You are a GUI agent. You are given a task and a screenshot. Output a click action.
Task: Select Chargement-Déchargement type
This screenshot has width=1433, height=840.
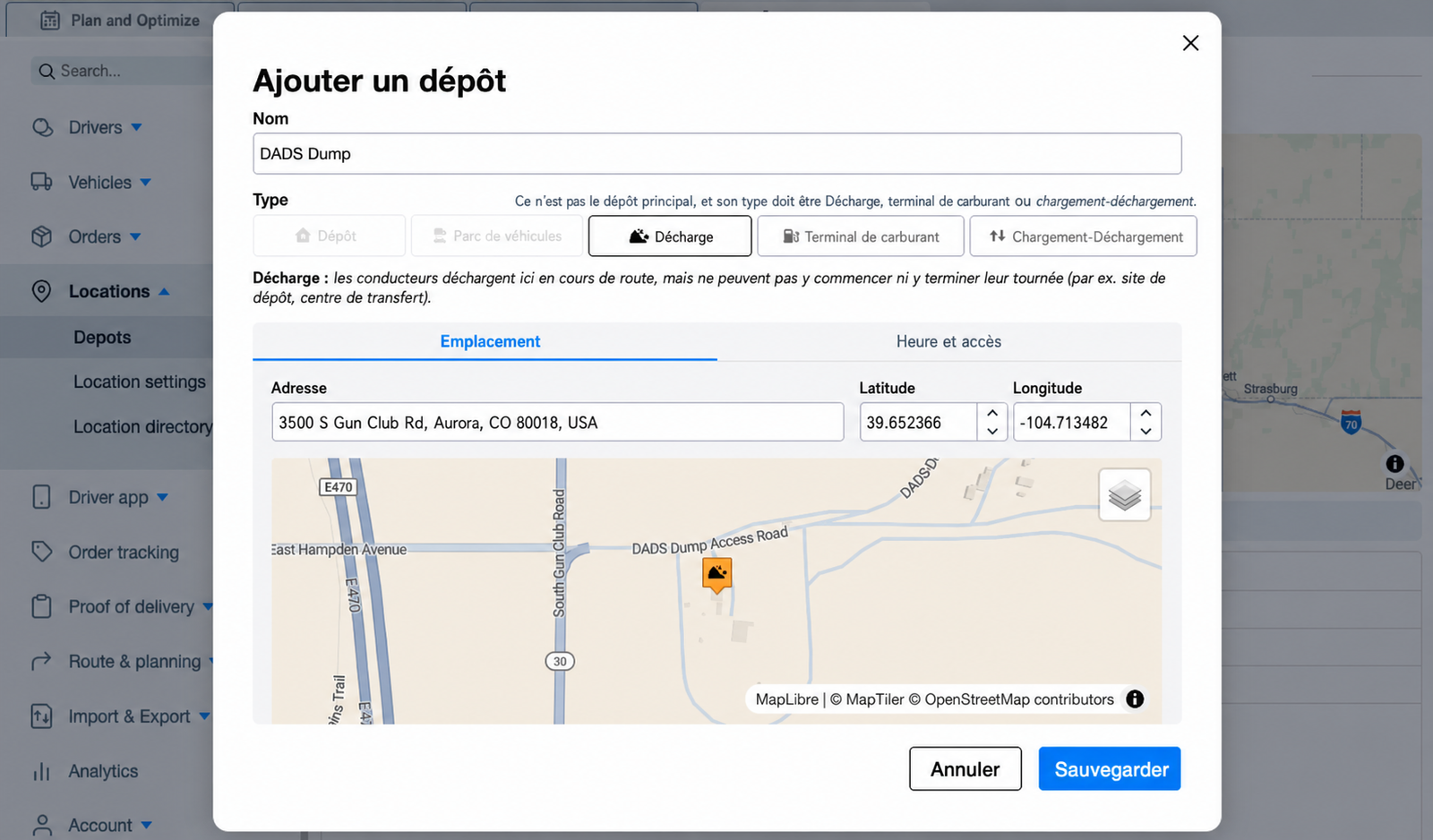(x=1084, y=236)
